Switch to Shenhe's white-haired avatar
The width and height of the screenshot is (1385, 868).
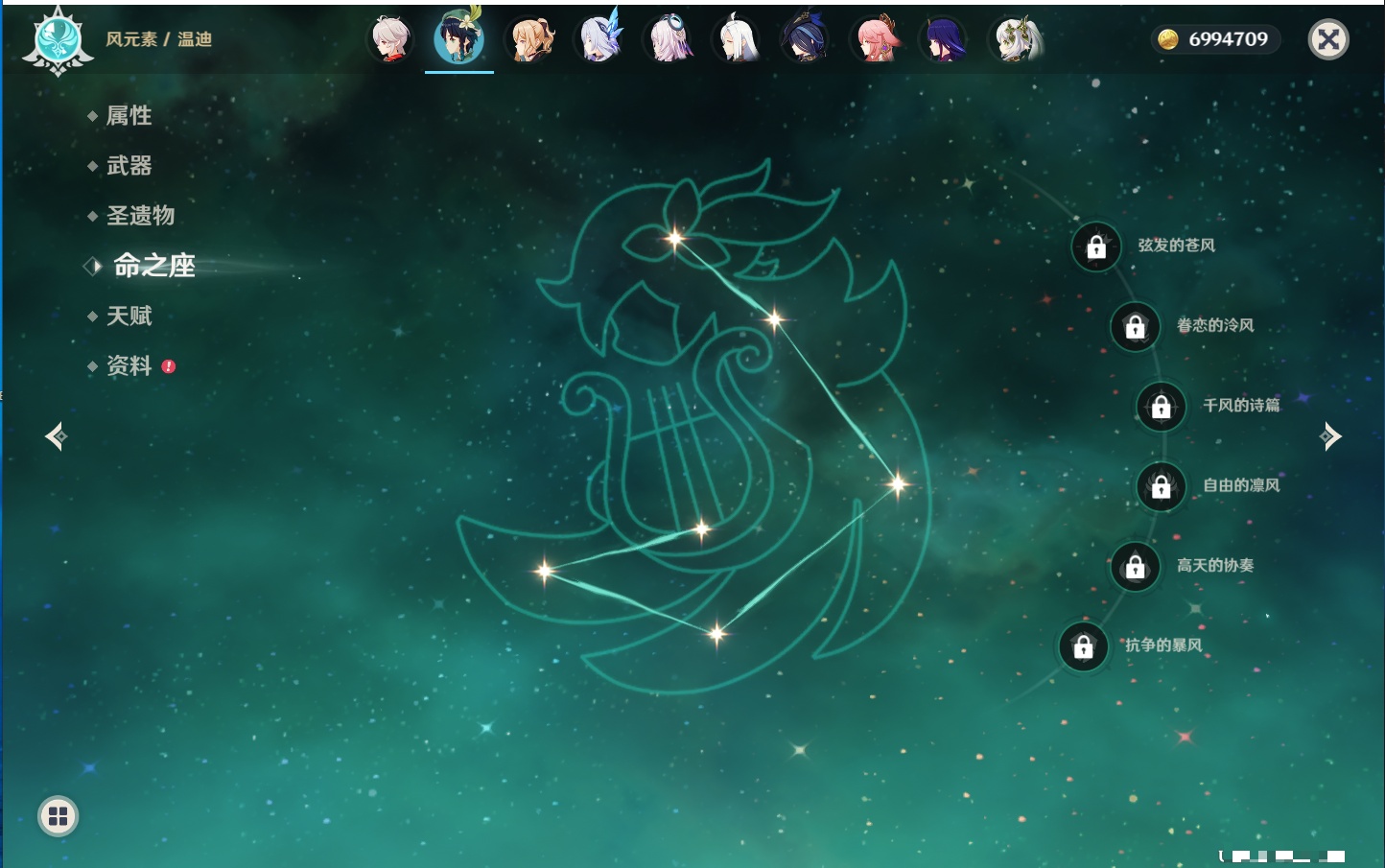click(x=738, y=39)
